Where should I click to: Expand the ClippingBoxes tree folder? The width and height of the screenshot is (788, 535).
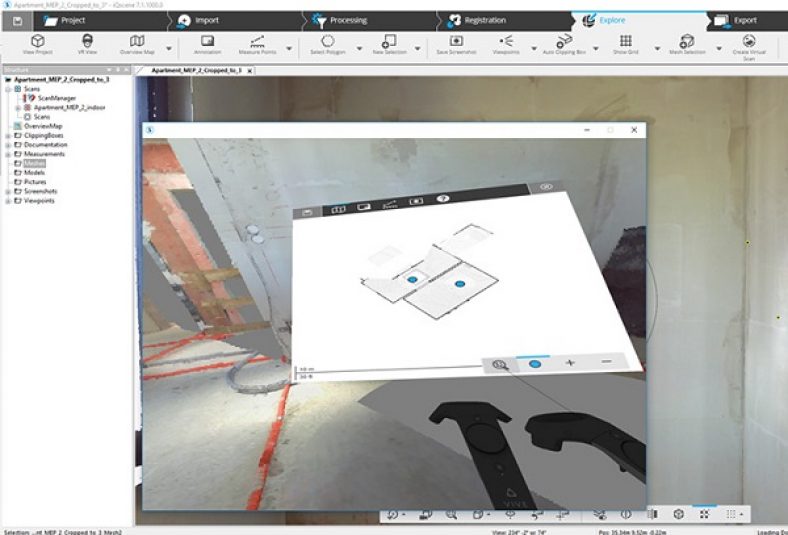(8, 136)
